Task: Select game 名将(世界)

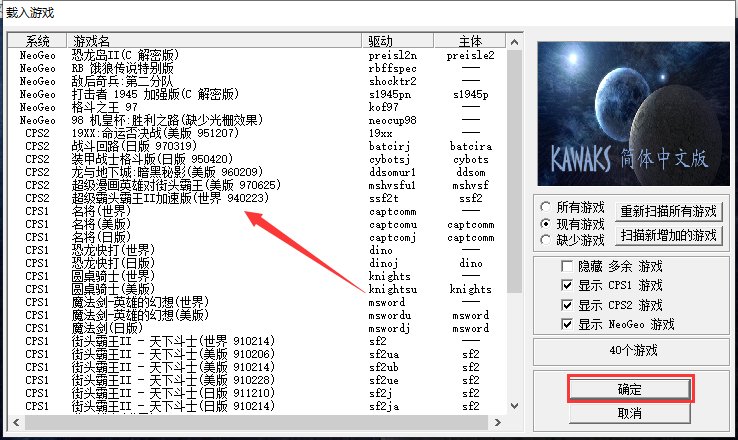Action: 101,211
